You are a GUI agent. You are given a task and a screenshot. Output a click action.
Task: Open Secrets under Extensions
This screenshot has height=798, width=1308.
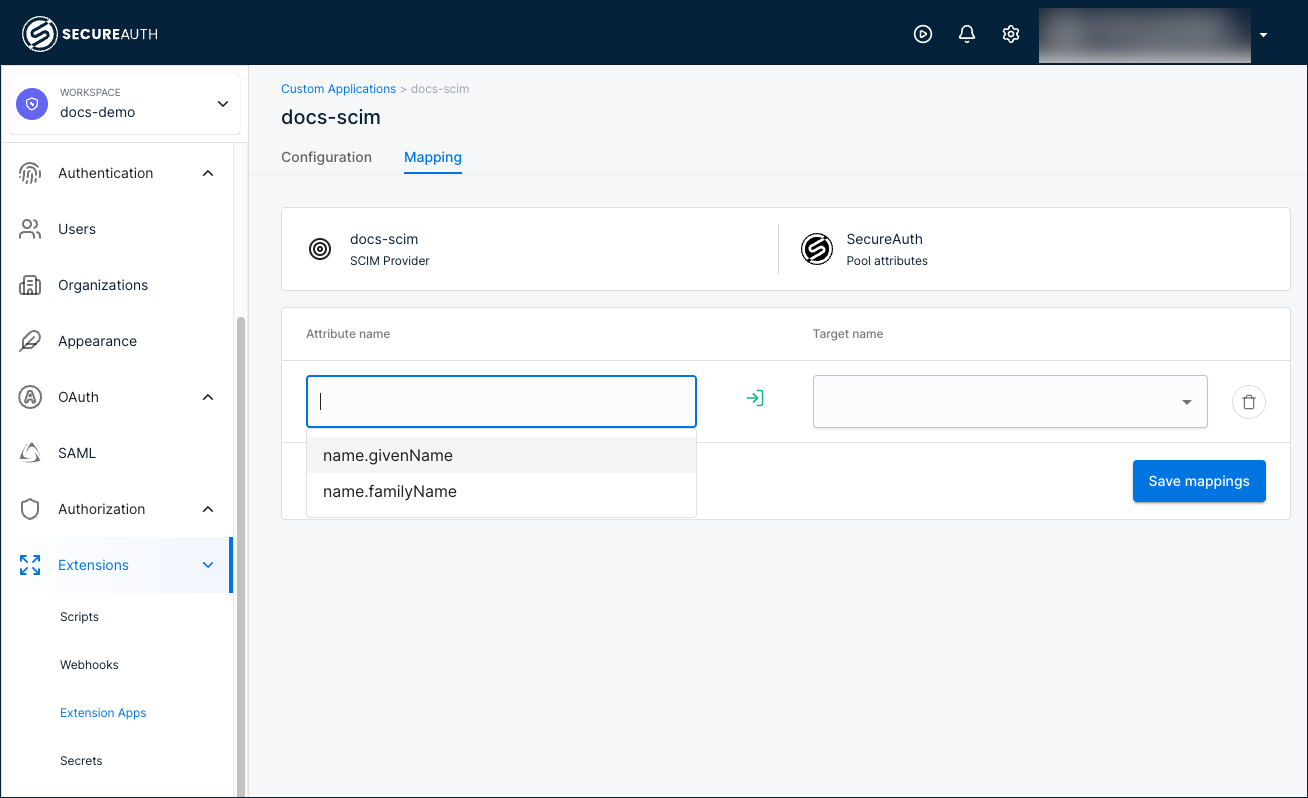coord(81,761)
